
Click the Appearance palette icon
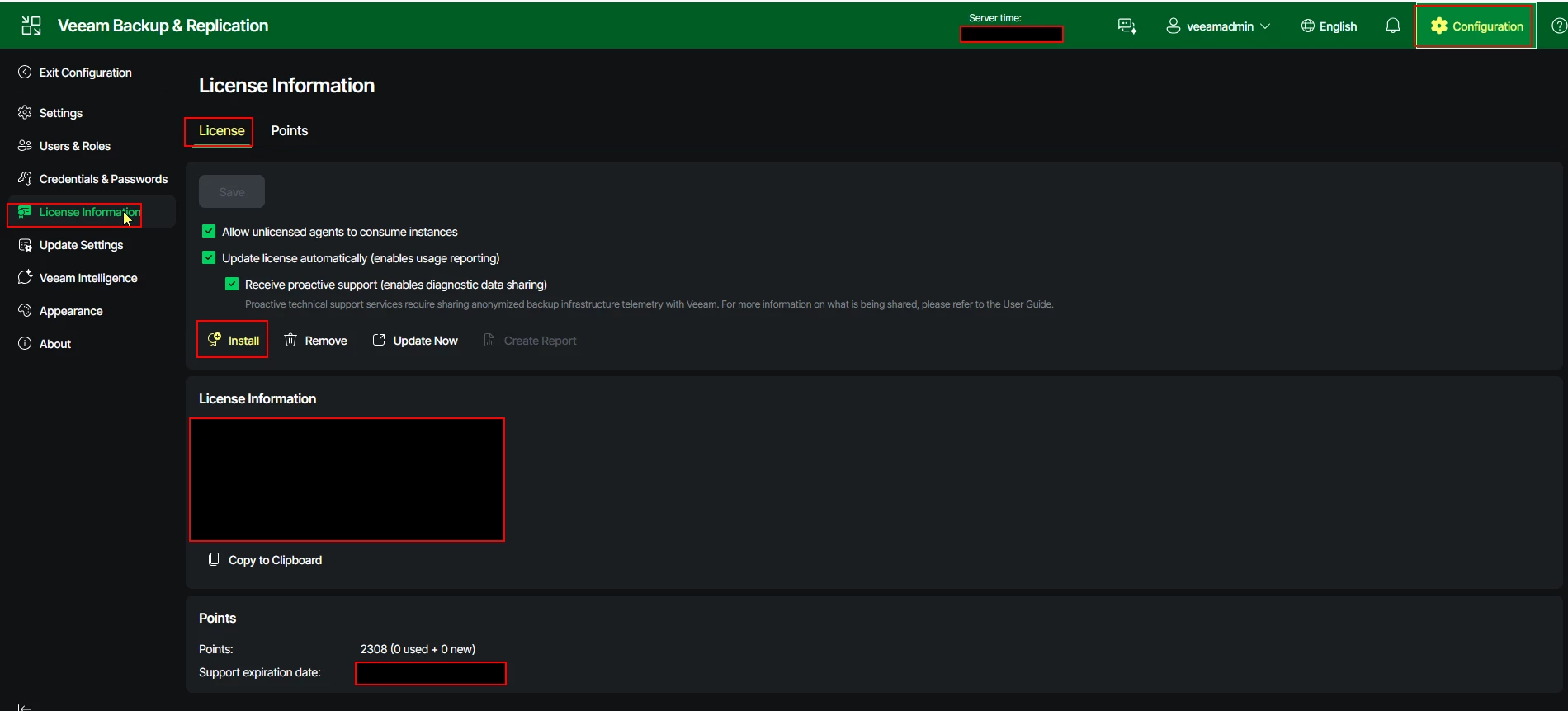point(25,311)
